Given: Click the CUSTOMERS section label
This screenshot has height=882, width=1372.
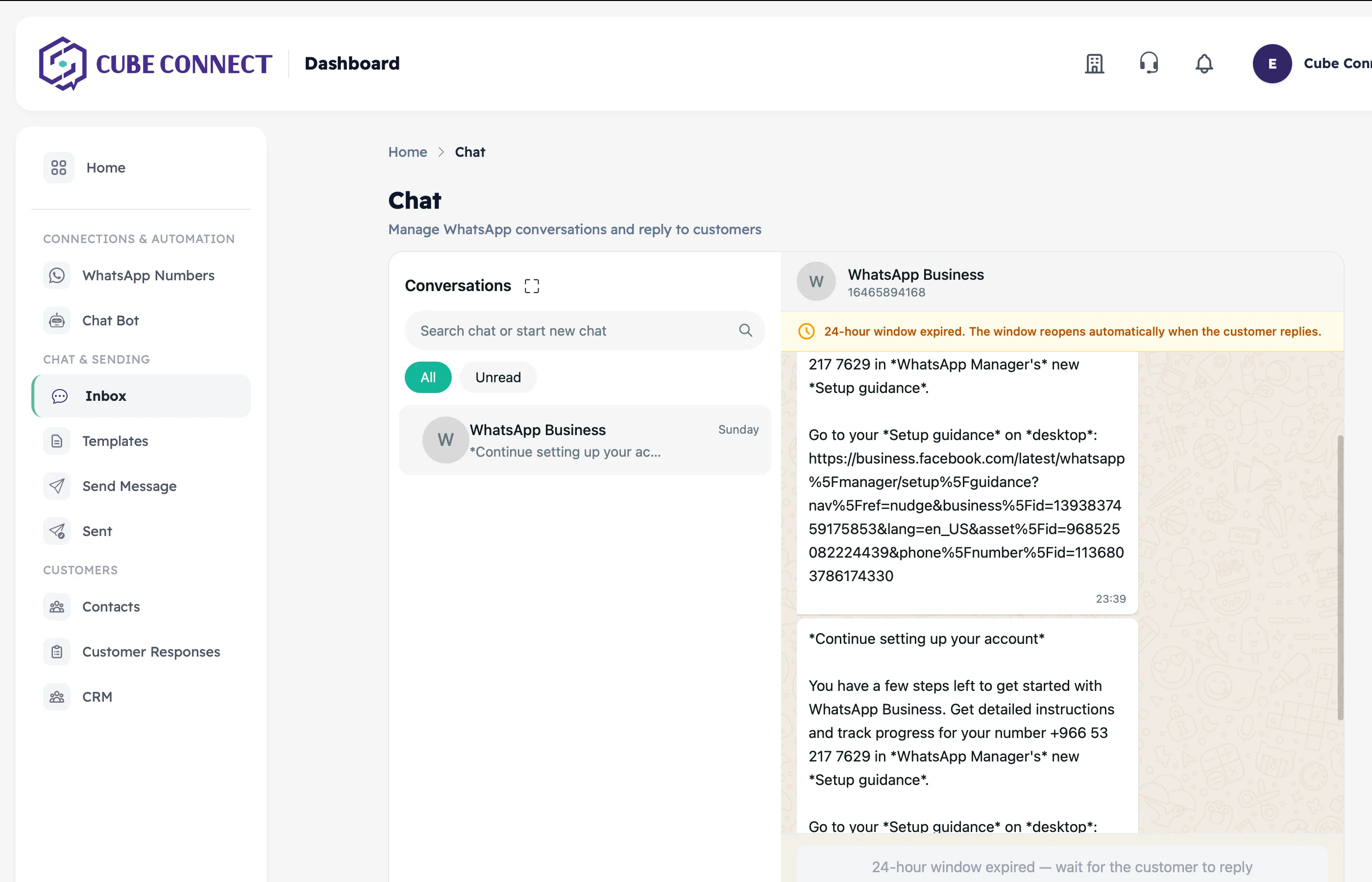Looking at the screenshot, I should 81,570.
